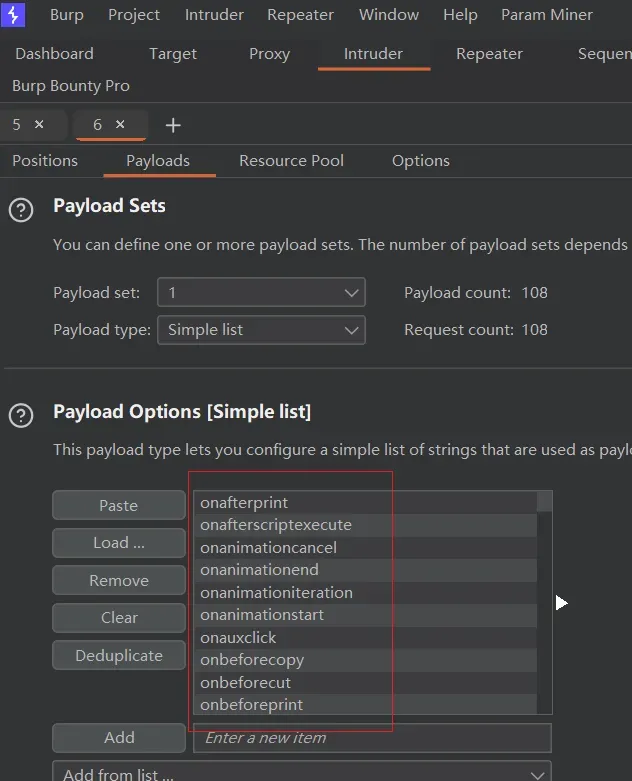
Task: Click the Deduplicate button
Action: 119,656
